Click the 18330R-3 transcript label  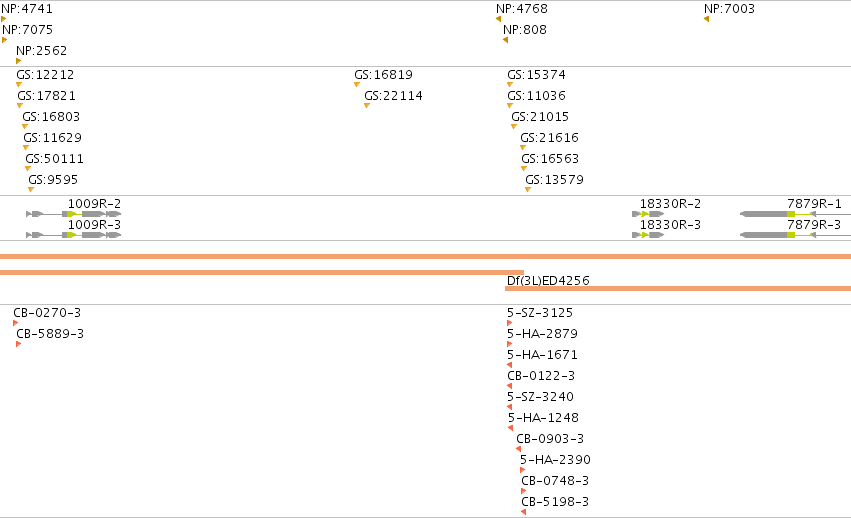click(x=670, y=225)
